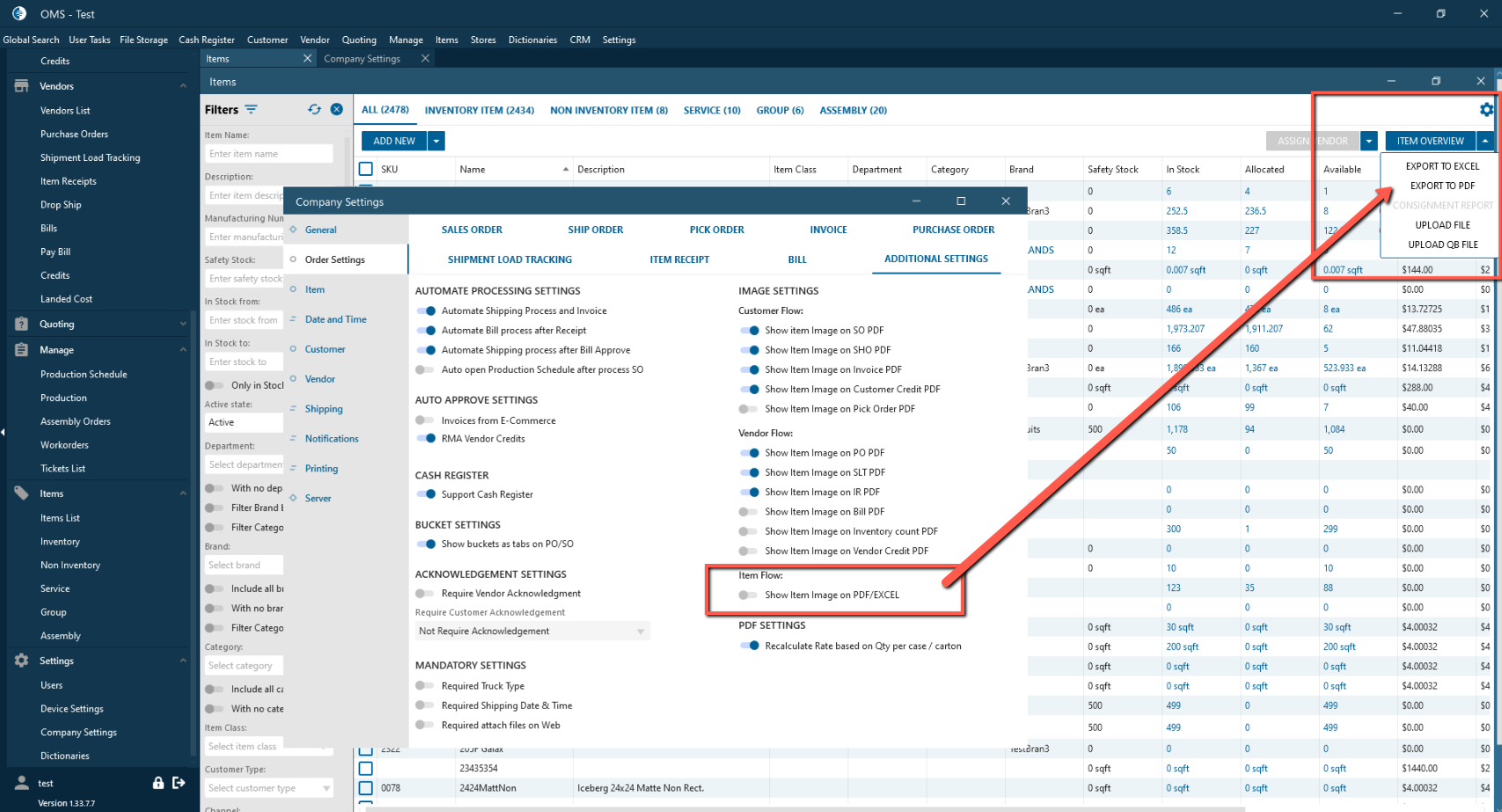The width and height of the screenshot is (1502, 812).
Task: Toggle Automate Shipping Process and Invoice
Action: [x=426, y=311]
